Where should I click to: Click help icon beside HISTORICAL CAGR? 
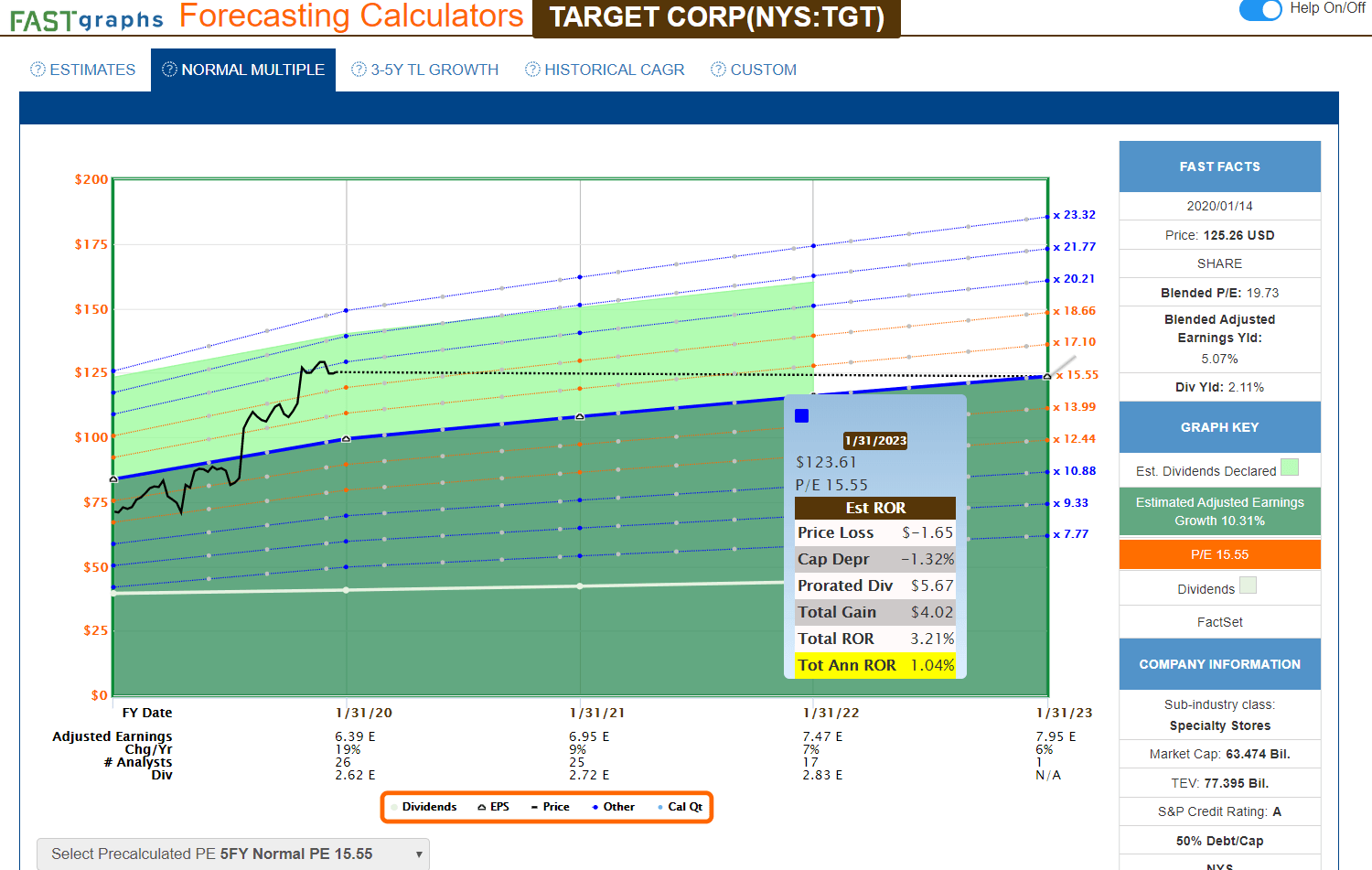(532, 70)
